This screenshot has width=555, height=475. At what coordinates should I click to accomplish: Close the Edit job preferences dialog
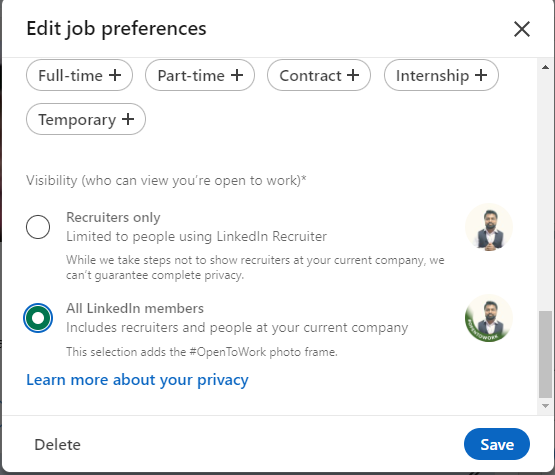[x=522, y=29]
